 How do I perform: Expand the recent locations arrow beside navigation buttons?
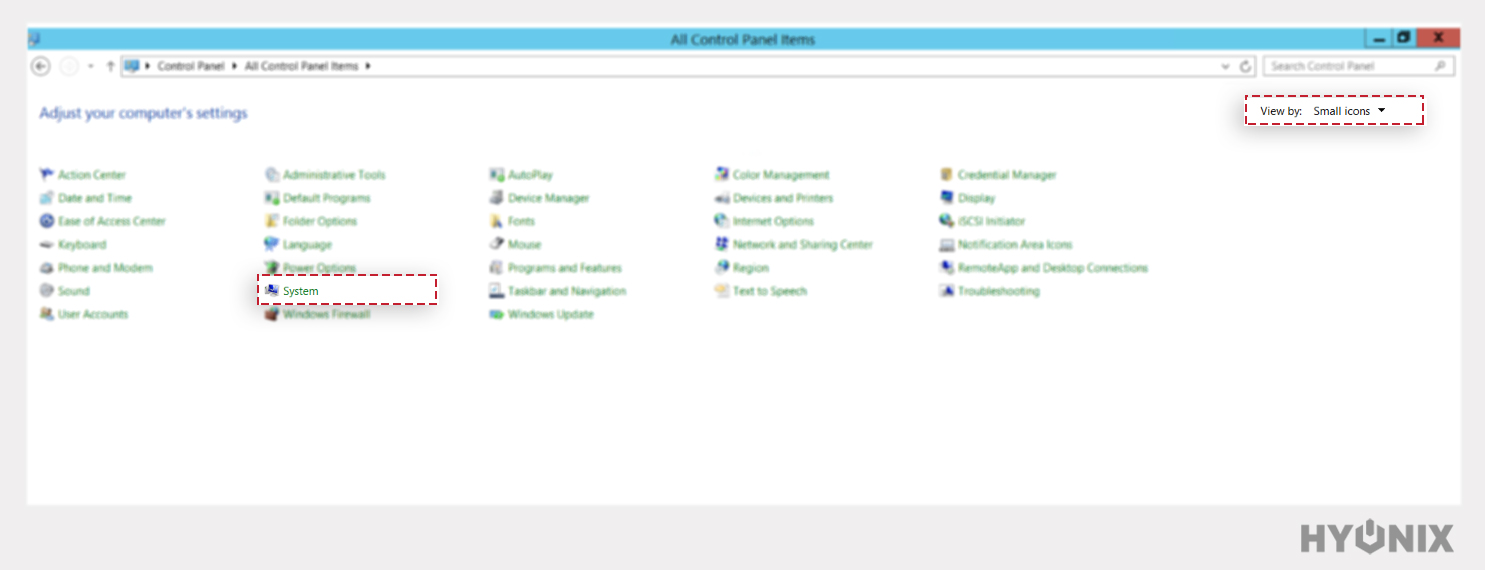click(91, 67)
